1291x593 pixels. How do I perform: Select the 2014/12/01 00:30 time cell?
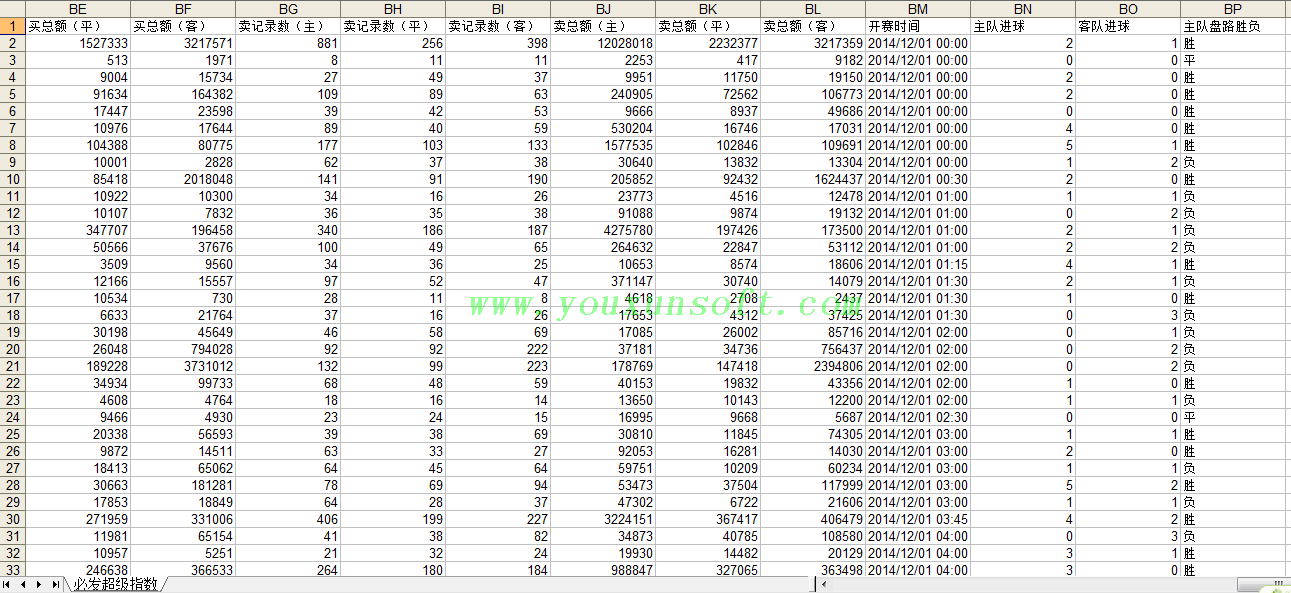(918, 179)
